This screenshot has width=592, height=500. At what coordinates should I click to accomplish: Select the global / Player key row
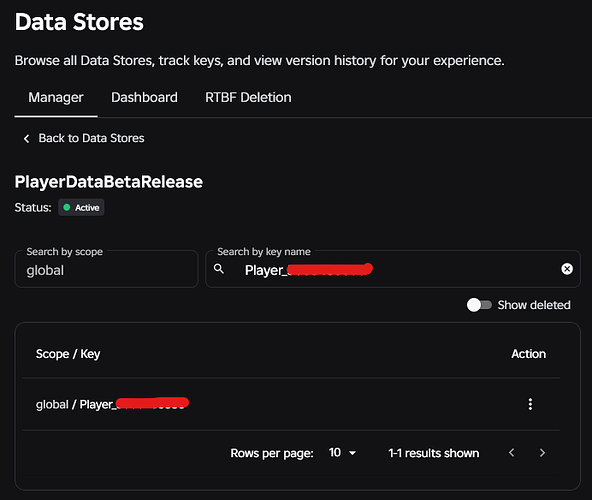[291, 404]
